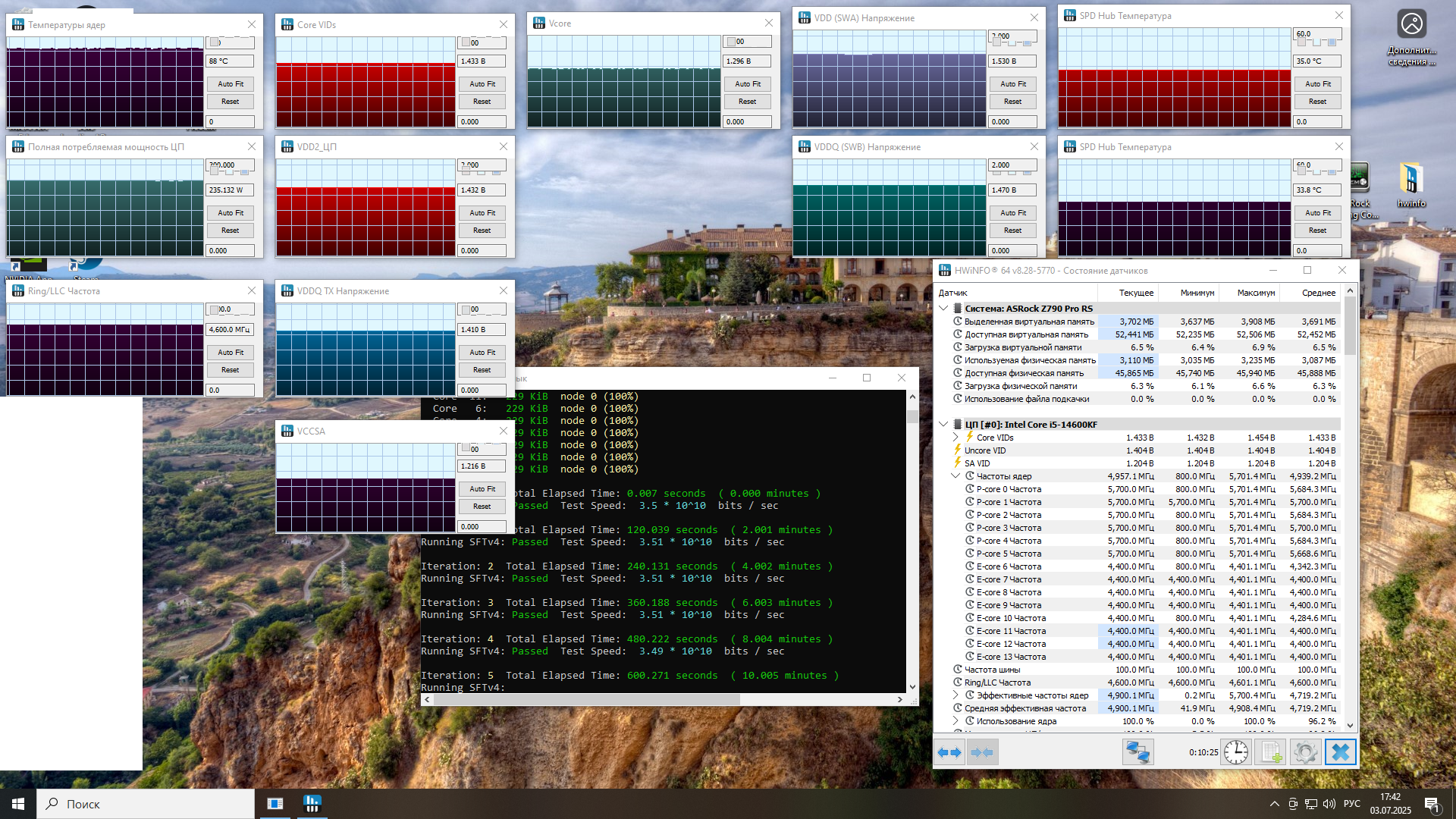The image size is (1456, 819).
Task: Open HWiNFO sensor settings gear
Action: tap(1305, 752)
